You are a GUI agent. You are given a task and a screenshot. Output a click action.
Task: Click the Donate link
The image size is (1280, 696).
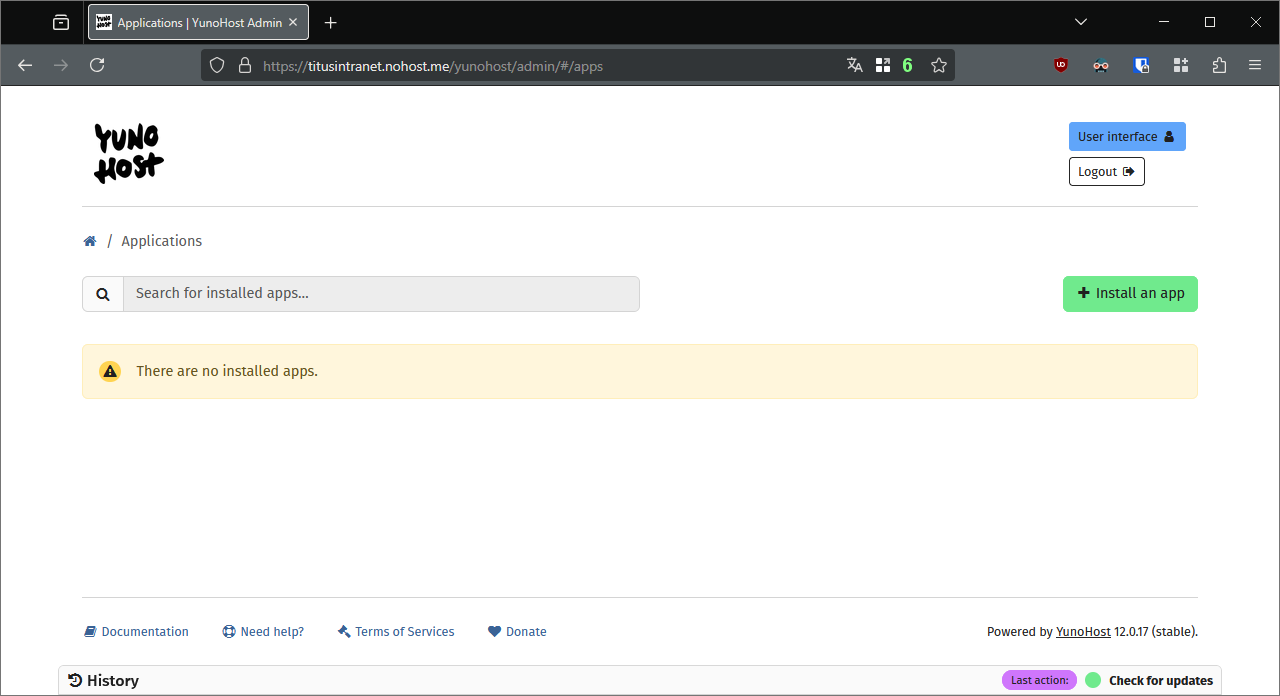(517, 632)
